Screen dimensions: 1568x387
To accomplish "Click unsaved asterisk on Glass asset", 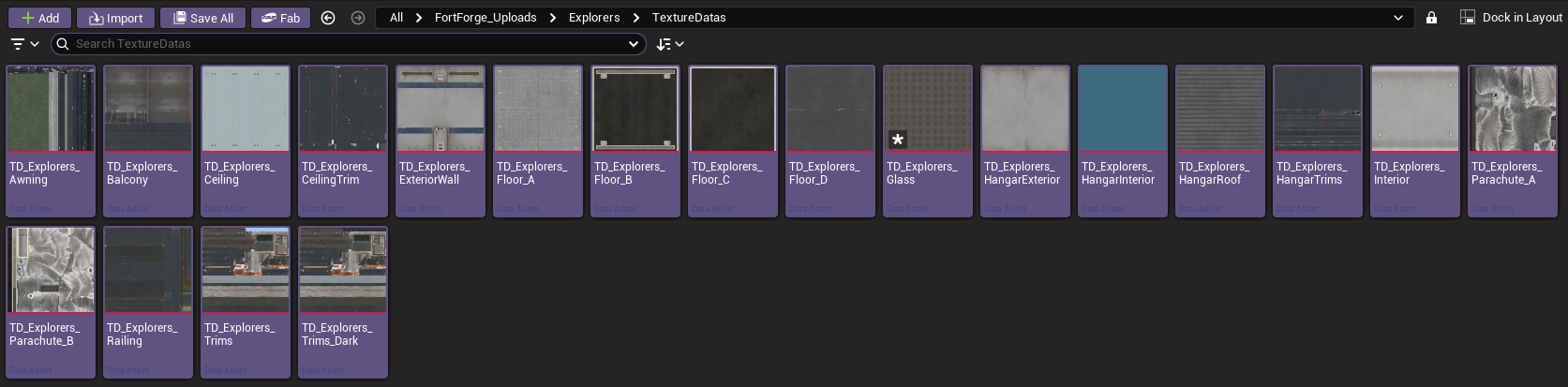I will tap(897, 140).
